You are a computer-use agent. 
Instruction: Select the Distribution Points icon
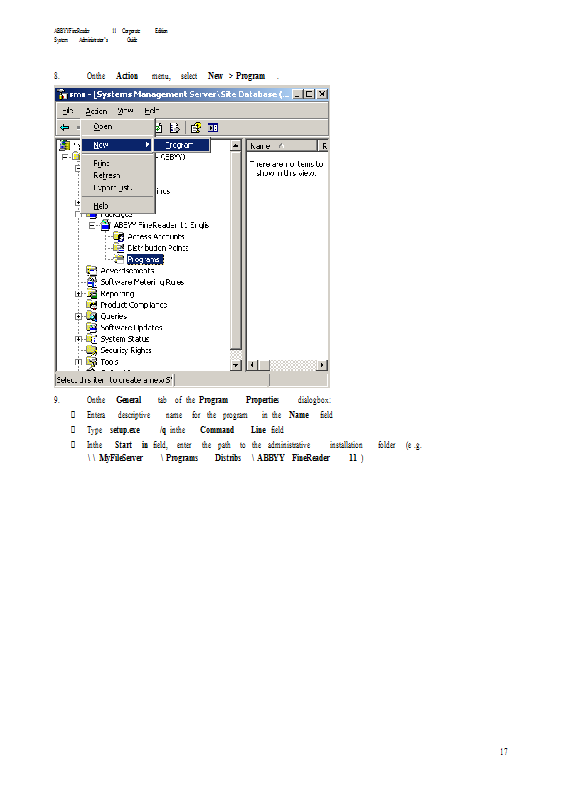(x=118, y=248)
